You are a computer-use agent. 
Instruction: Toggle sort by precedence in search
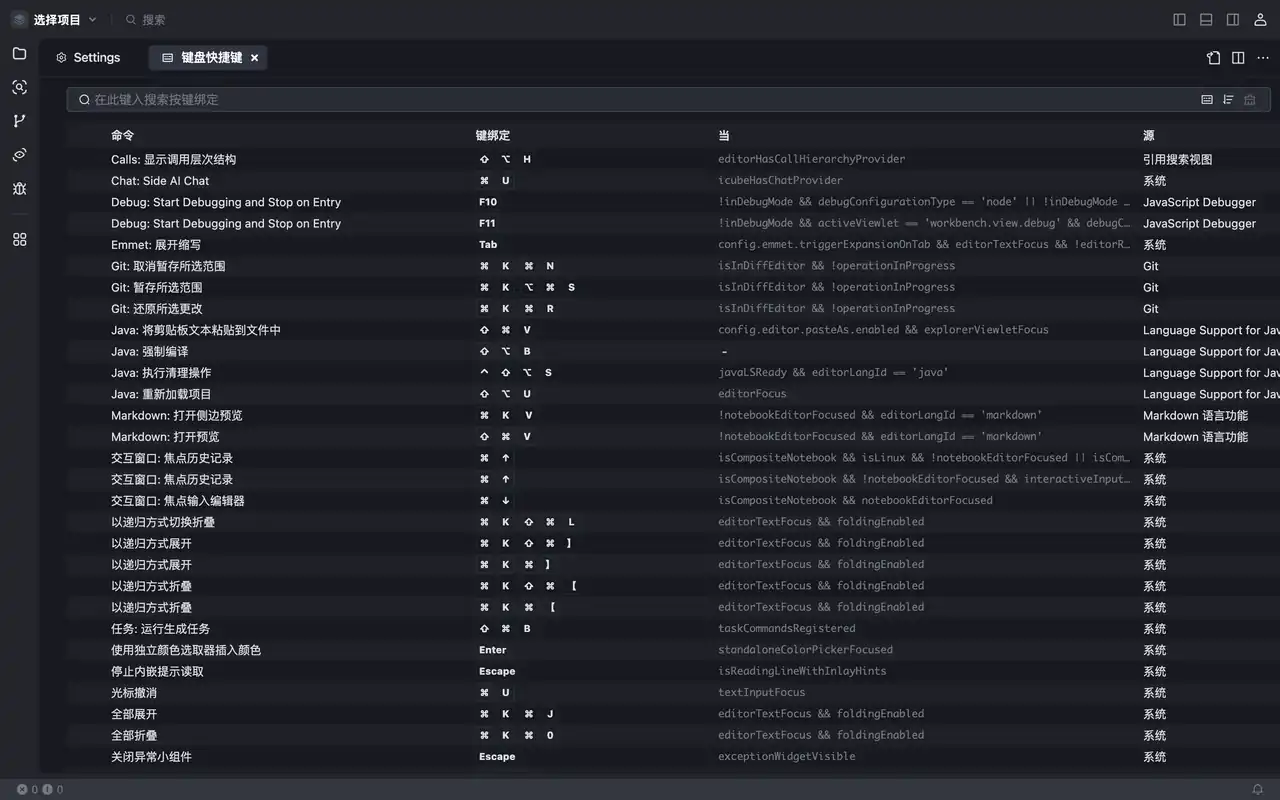1228,100
